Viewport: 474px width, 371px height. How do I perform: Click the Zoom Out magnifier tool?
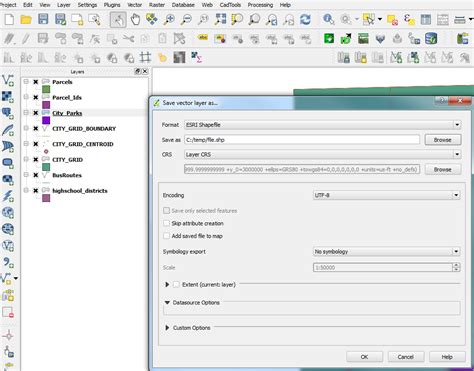pos(186,19)
